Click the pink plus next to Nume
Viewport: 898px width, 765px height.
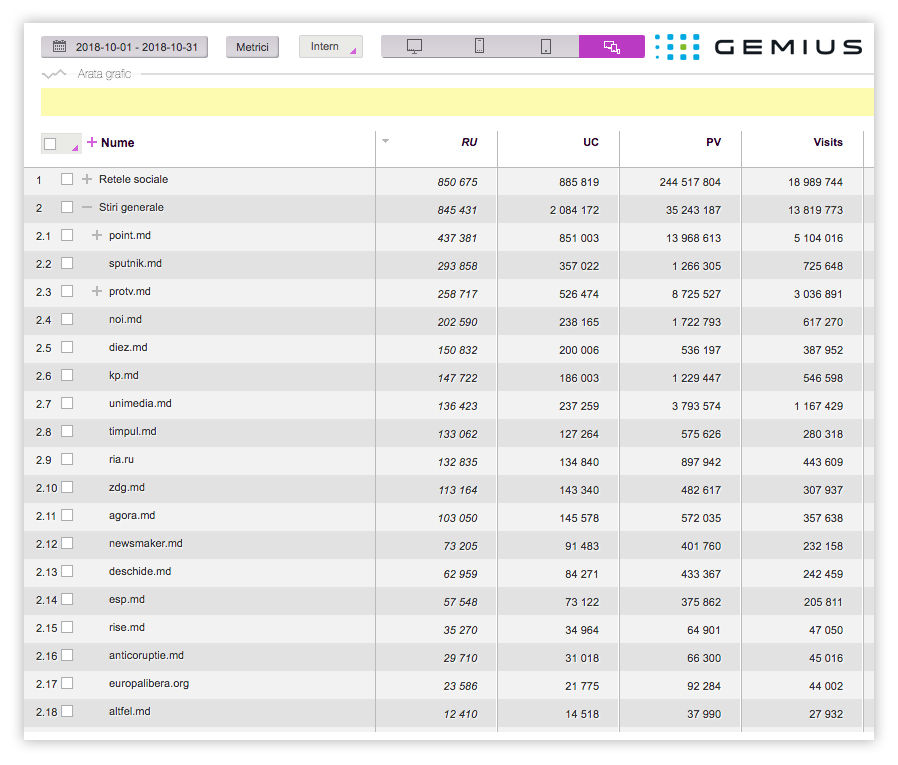coord(92,141)
